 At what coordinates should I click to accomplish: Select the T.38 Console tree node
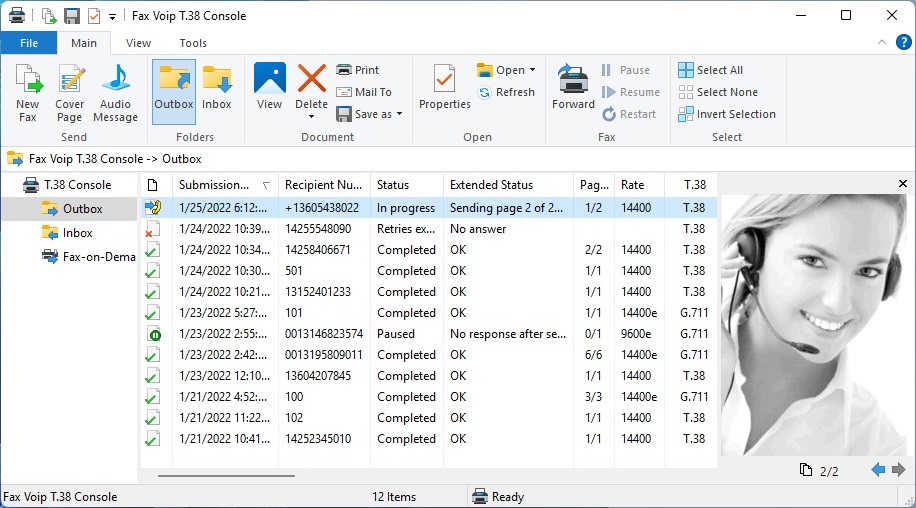[67, 185]
